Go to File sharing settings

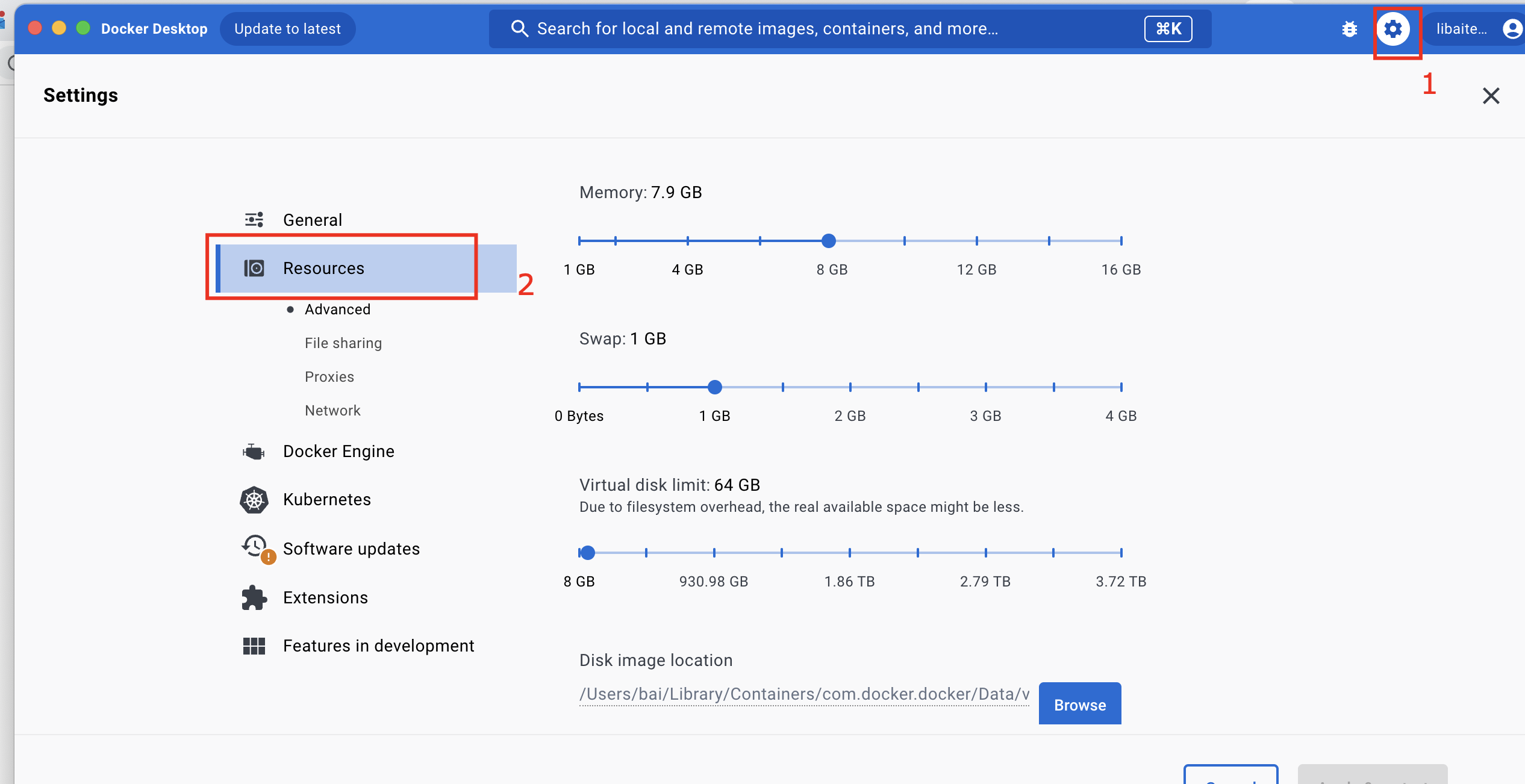(x=343, y=343)
